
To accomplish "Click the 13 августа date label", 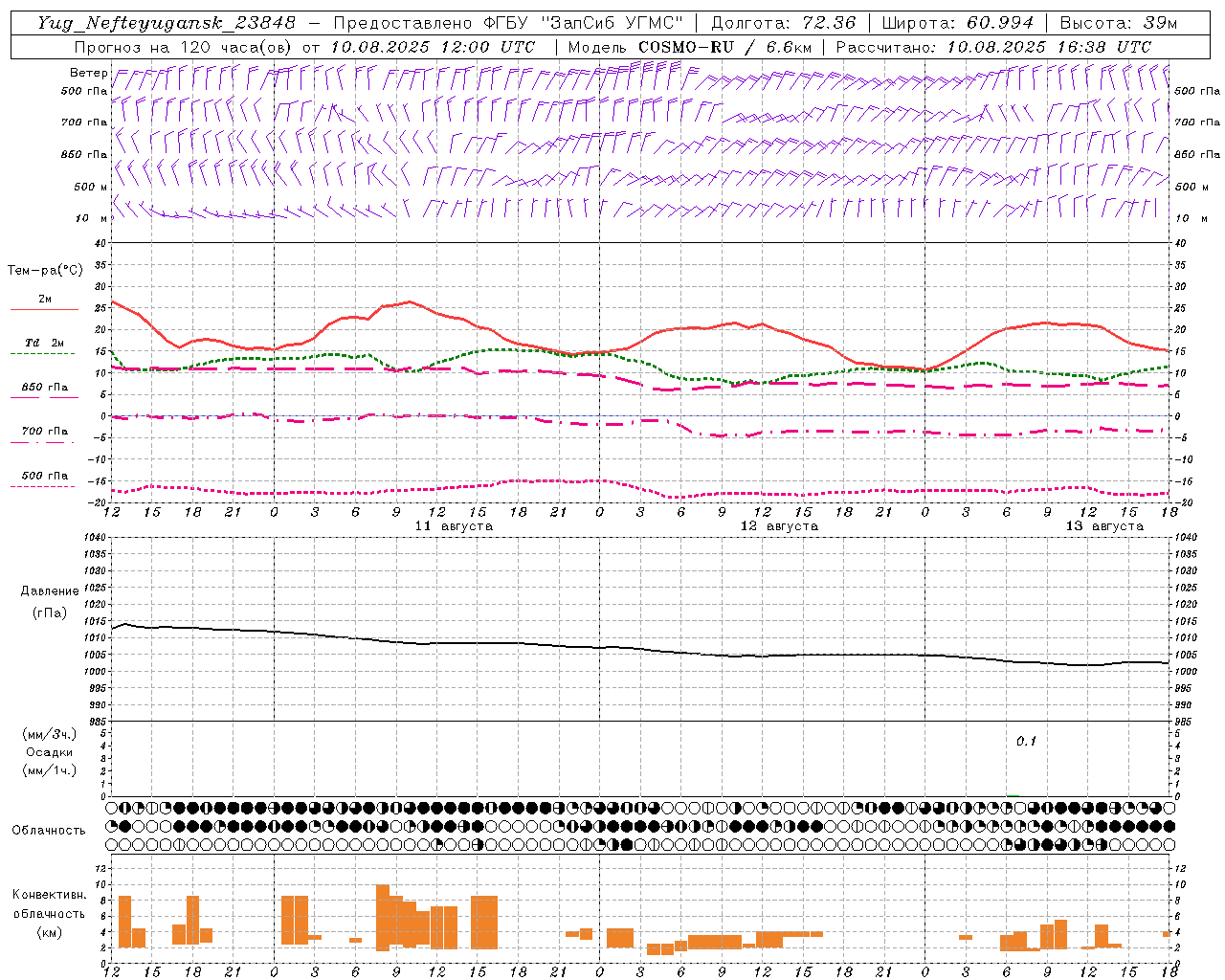I will tap(1104, 526).
